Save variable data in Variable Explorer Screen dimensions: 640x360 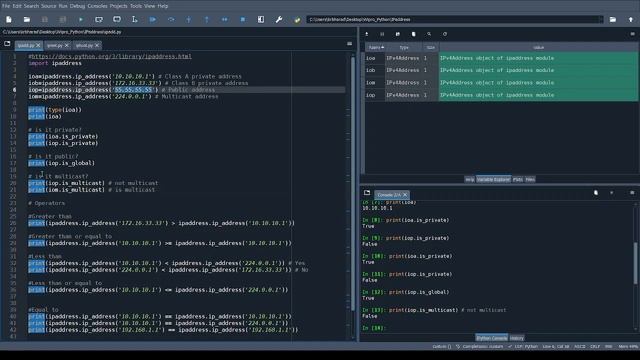pyautogui.click(x=382, y=34)
